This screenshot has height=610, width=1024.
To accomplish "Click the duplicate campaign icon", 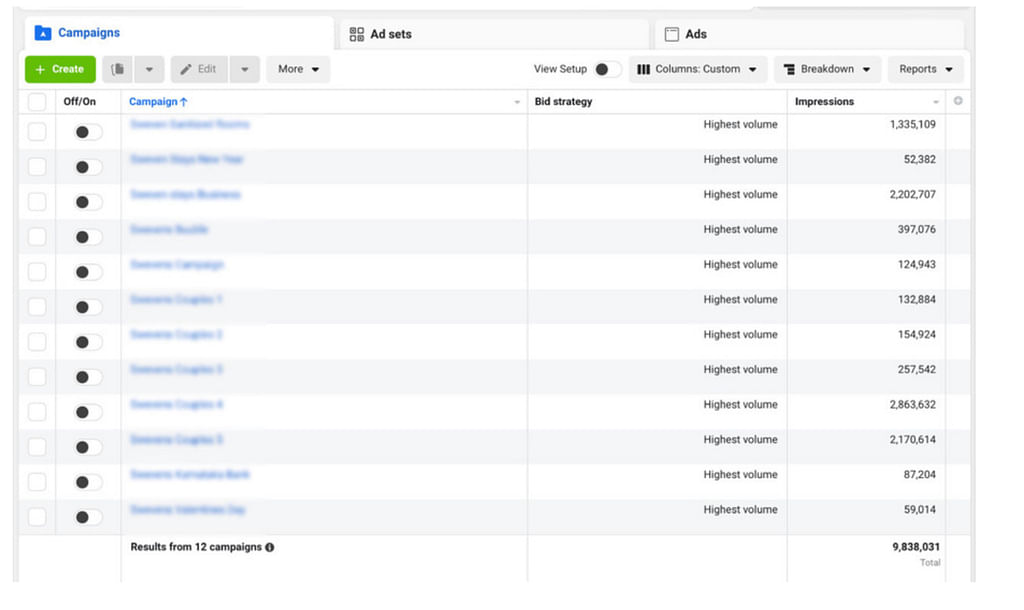I will [x=118, y=69].
